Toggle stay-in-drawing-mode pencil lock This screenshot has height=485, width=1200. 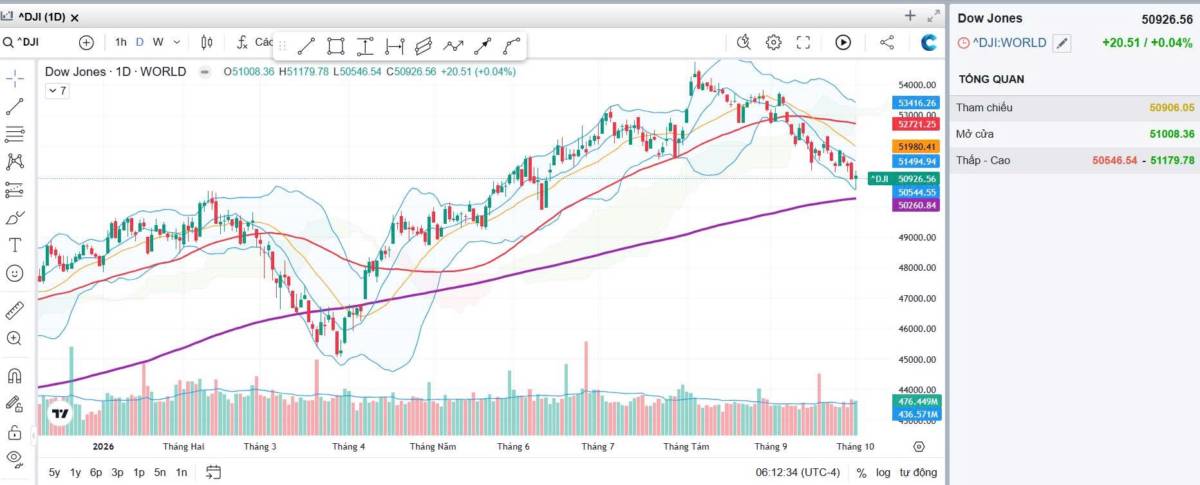coord(15,404)
